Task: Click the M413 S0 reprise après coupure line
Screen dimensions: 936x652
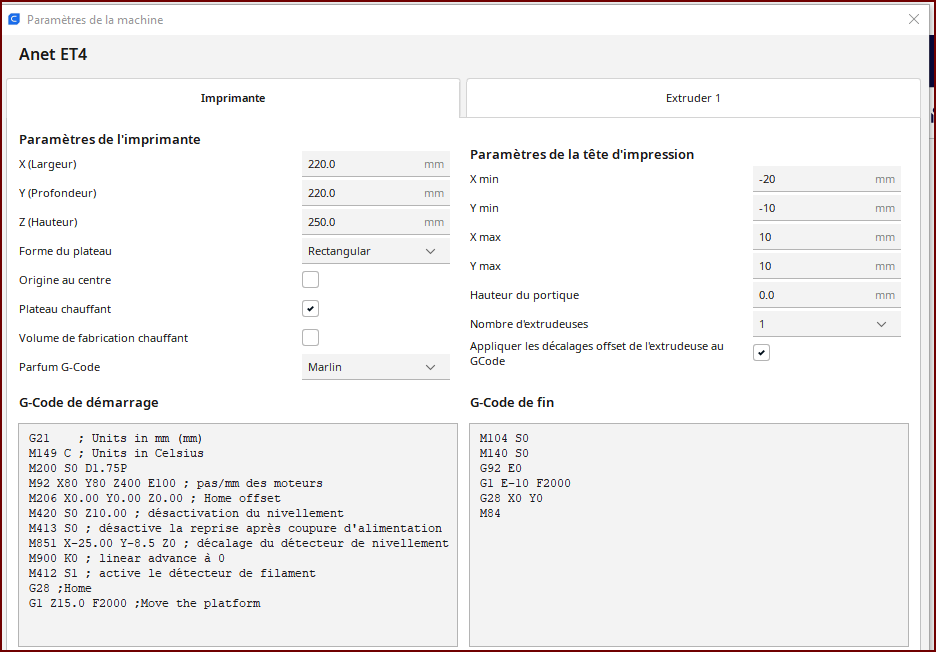Action: click(235, 528)
